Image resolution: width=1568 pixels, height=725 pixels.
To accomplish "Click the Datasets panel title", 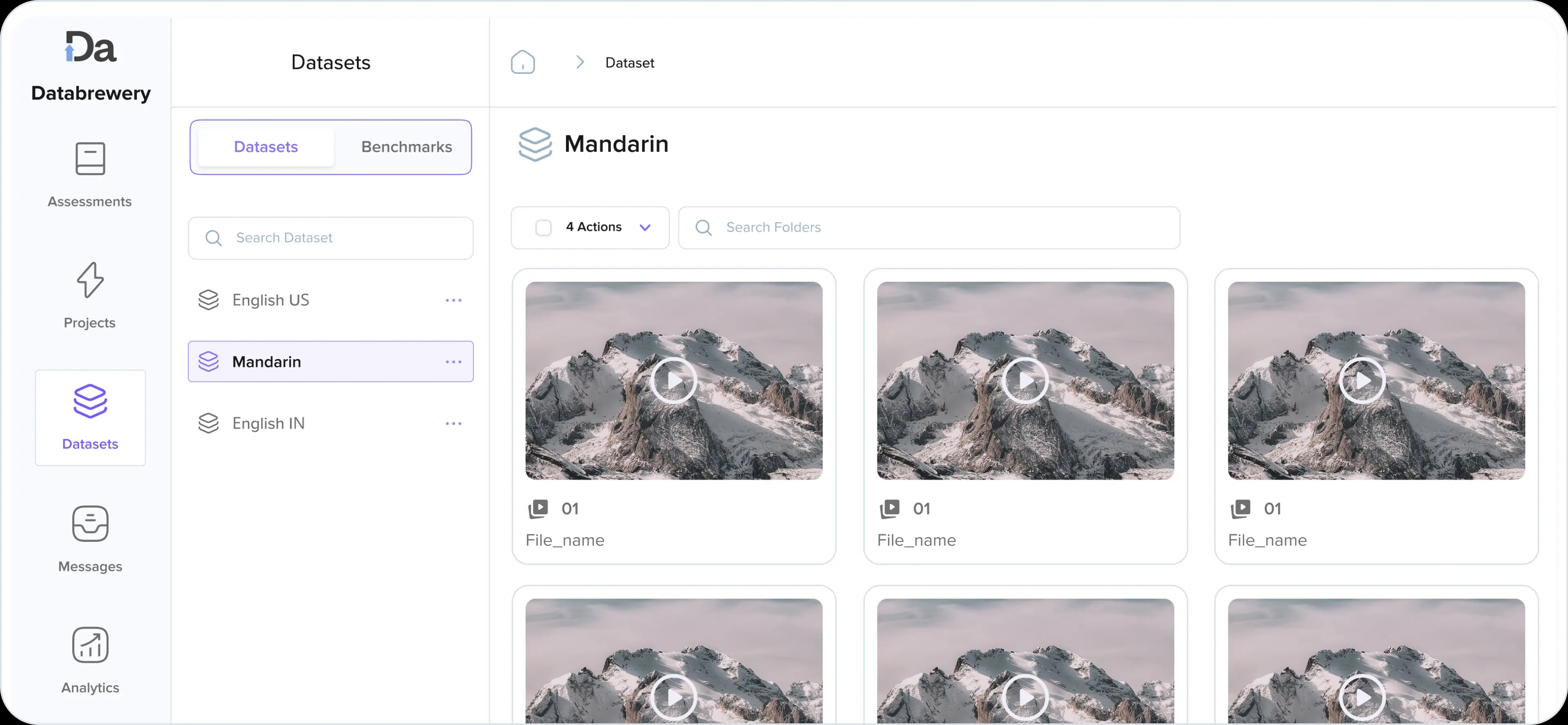I will coord(330,62).
